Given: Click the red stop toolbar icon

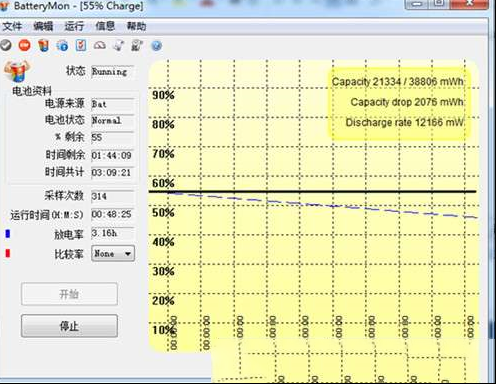Looking at the screenshot, I should 24,45.
